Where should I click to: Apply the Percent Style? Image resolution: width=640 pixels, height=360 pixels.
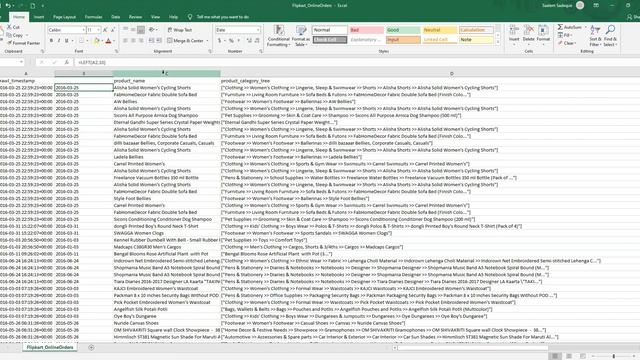click(x=231, y=41)
